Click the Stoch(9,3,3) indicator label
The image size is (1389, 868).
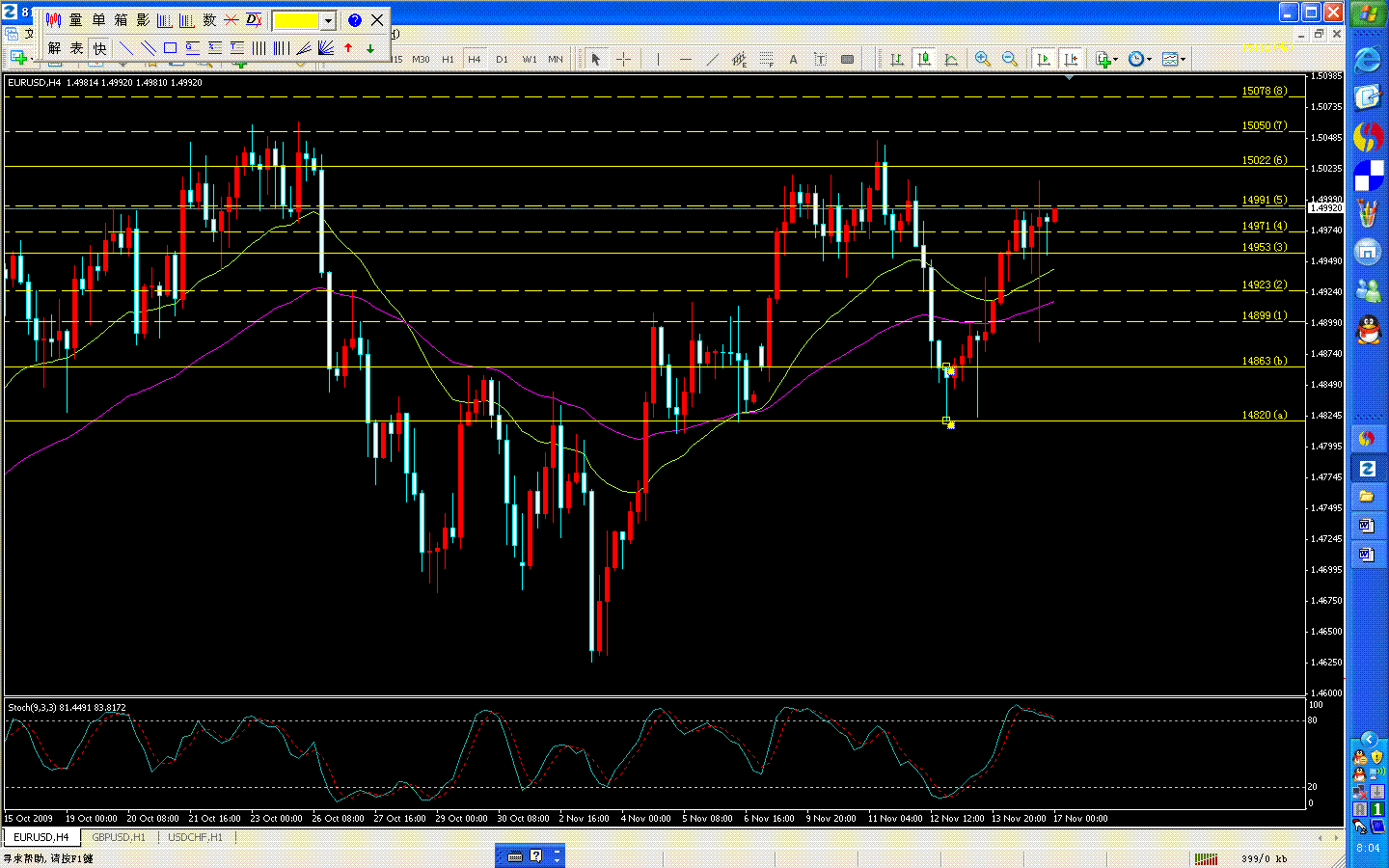(67, 708)
